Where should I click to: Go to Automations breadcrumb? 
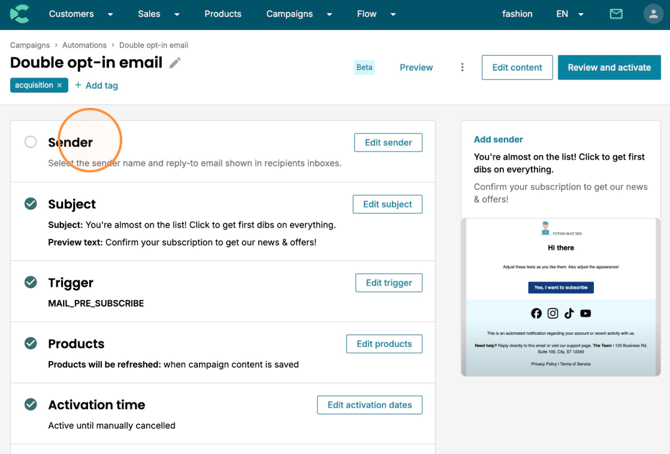pyautogui.click(x=84, y=45)
